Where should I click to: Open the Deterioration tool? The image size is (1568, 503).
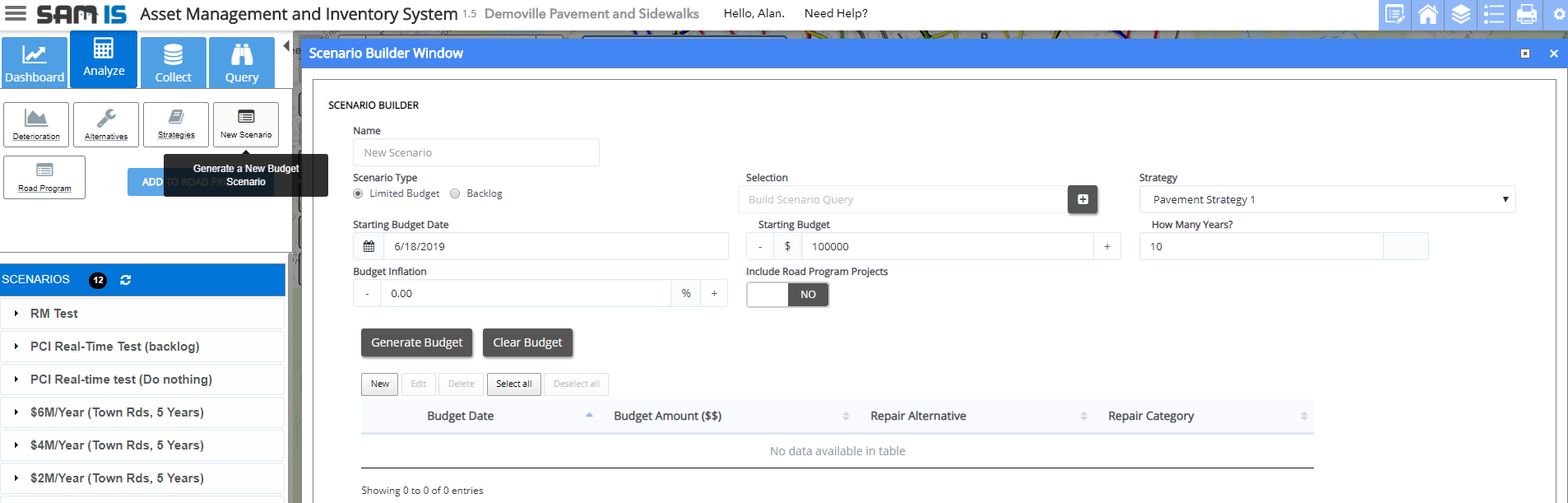[x=36, y=124]
